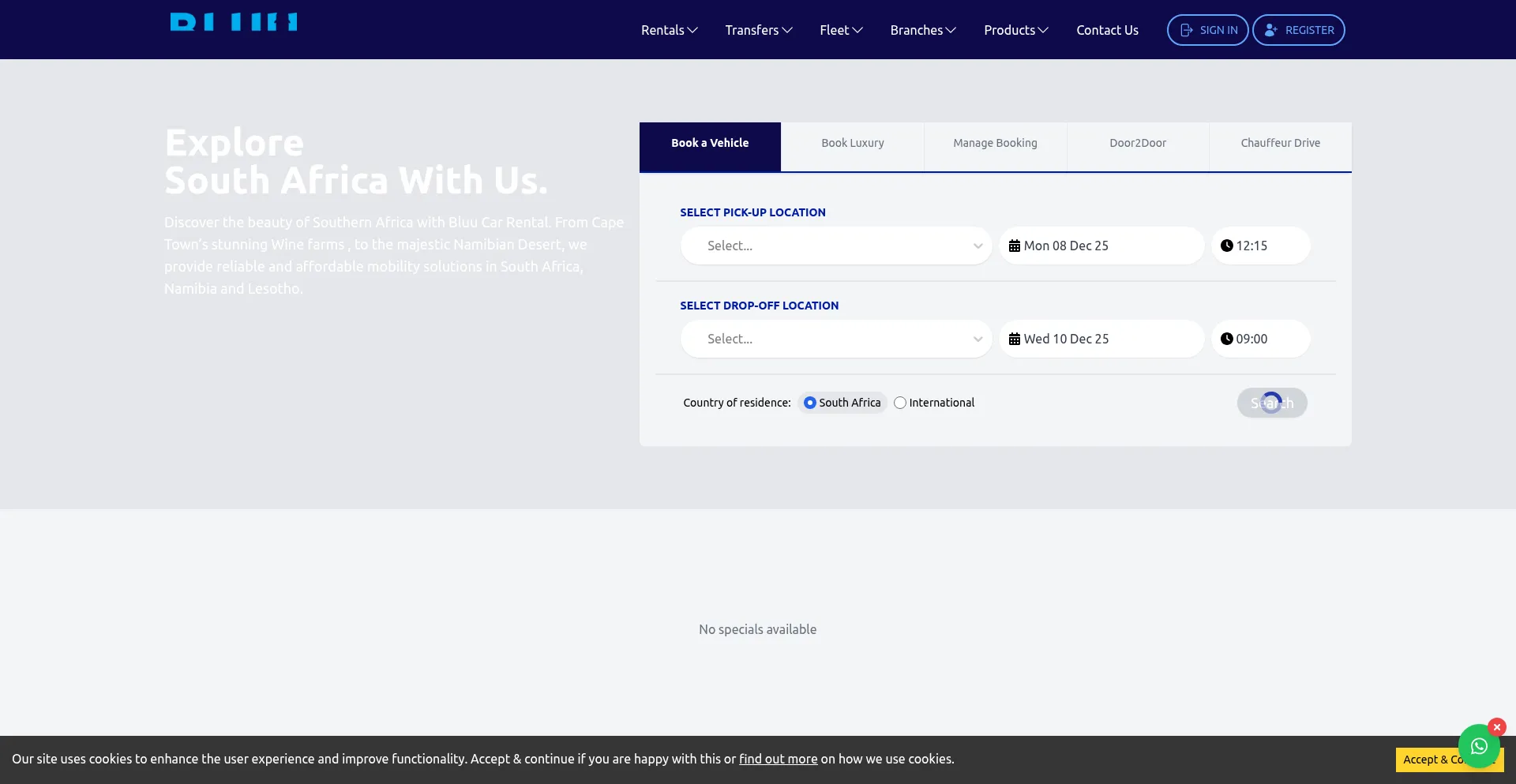
Task: Accept cookies with Accept & Continue
Action: point(1450,760)
